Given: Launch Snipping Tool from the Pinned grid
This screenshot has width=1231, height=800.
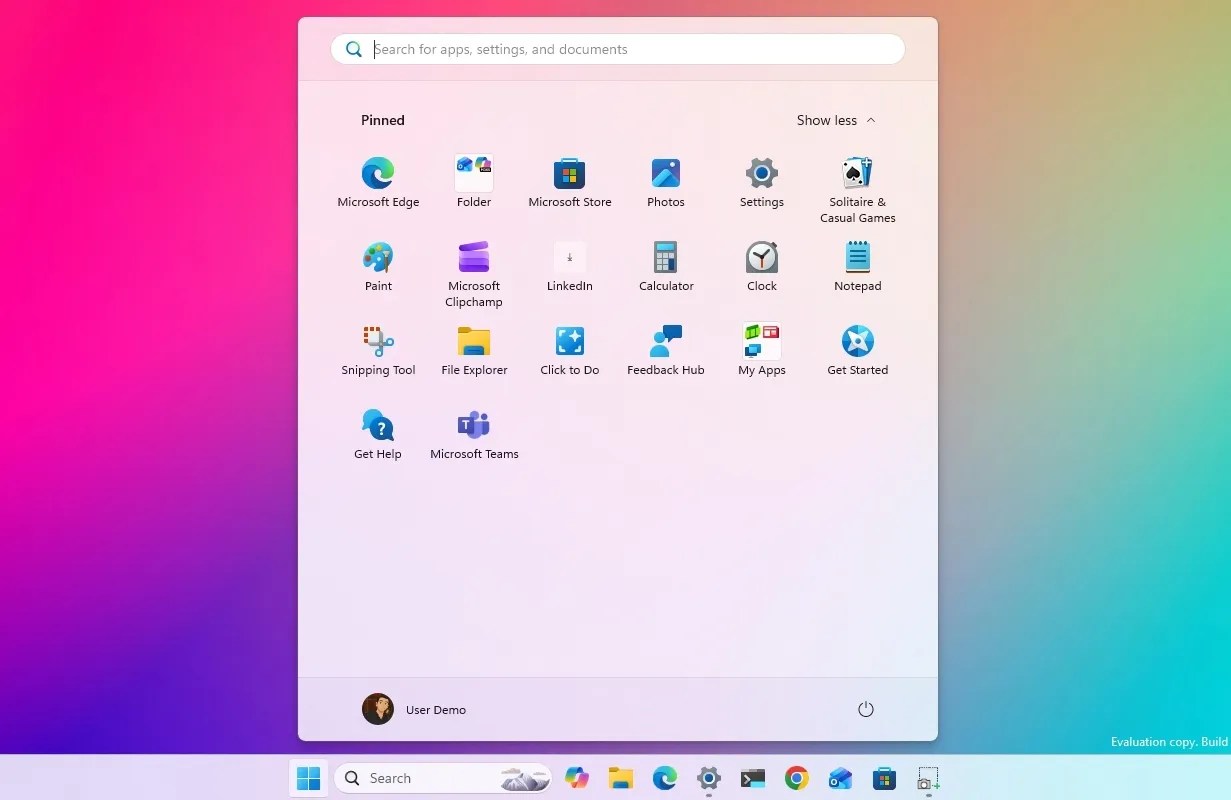Looking at the screenshot, I should pos(378,350).
